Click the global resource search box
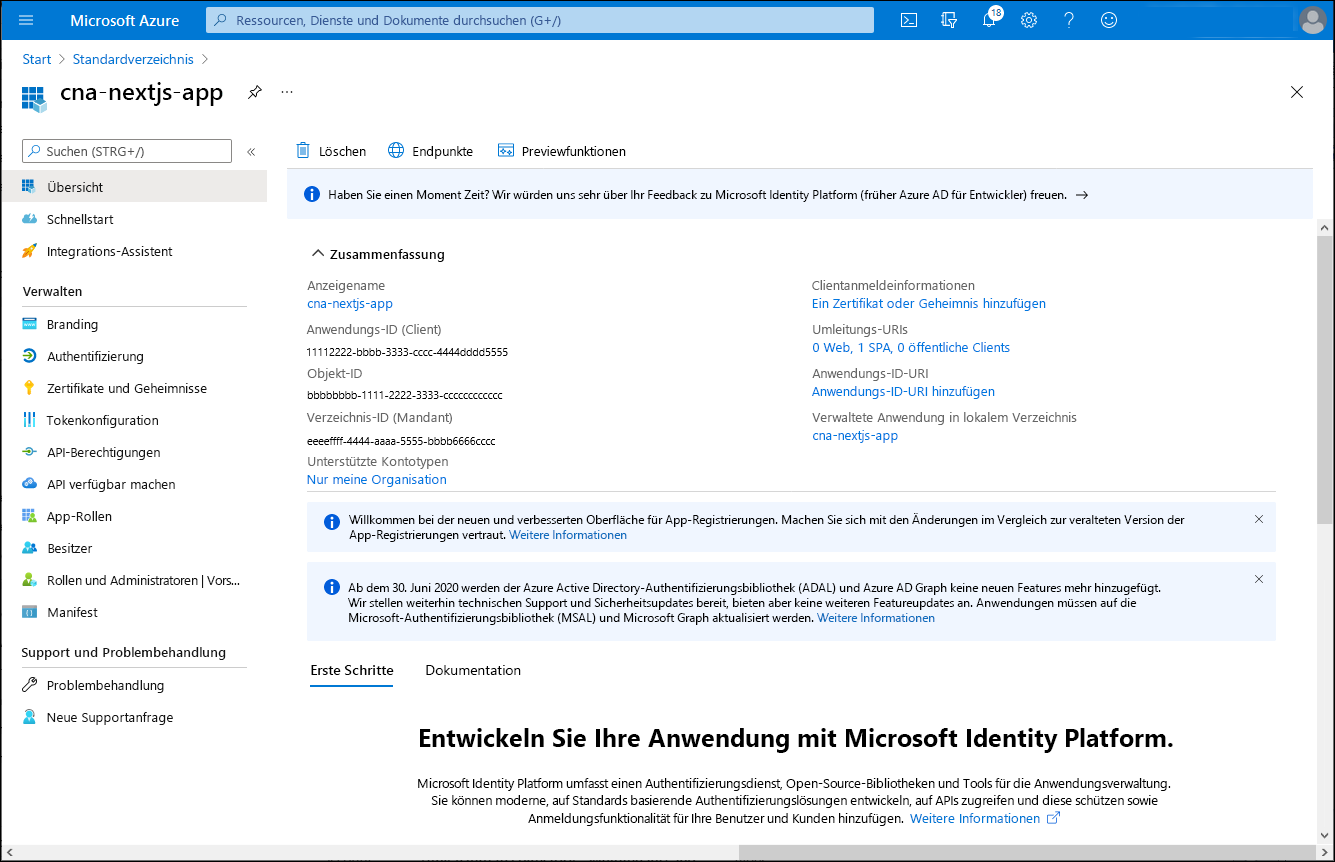The height and width of the screenshot is (862, 1335). click(x=540, y=20)
